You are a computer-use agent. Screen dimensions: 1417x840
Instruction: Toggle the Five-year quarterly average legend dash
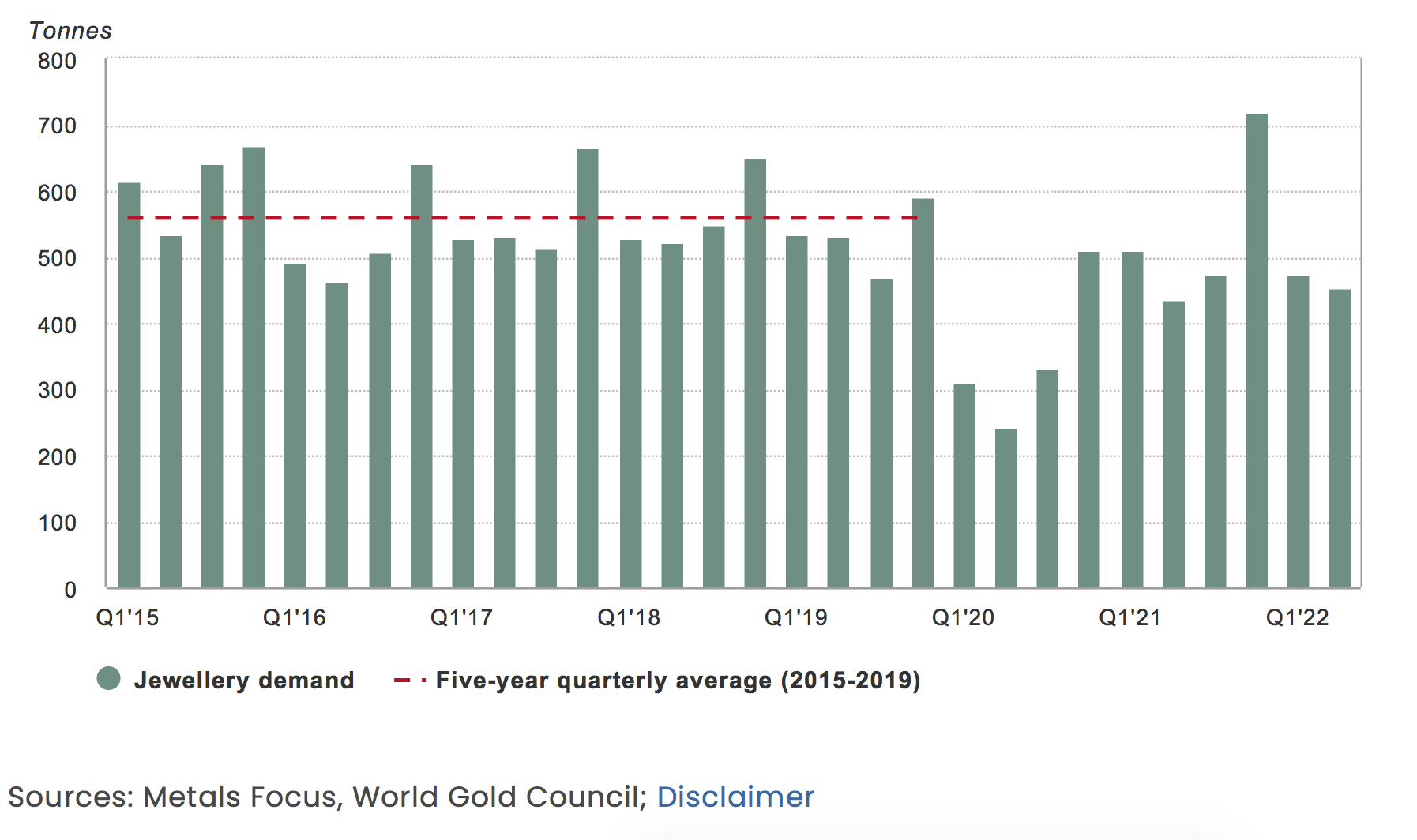click(409, 680)
